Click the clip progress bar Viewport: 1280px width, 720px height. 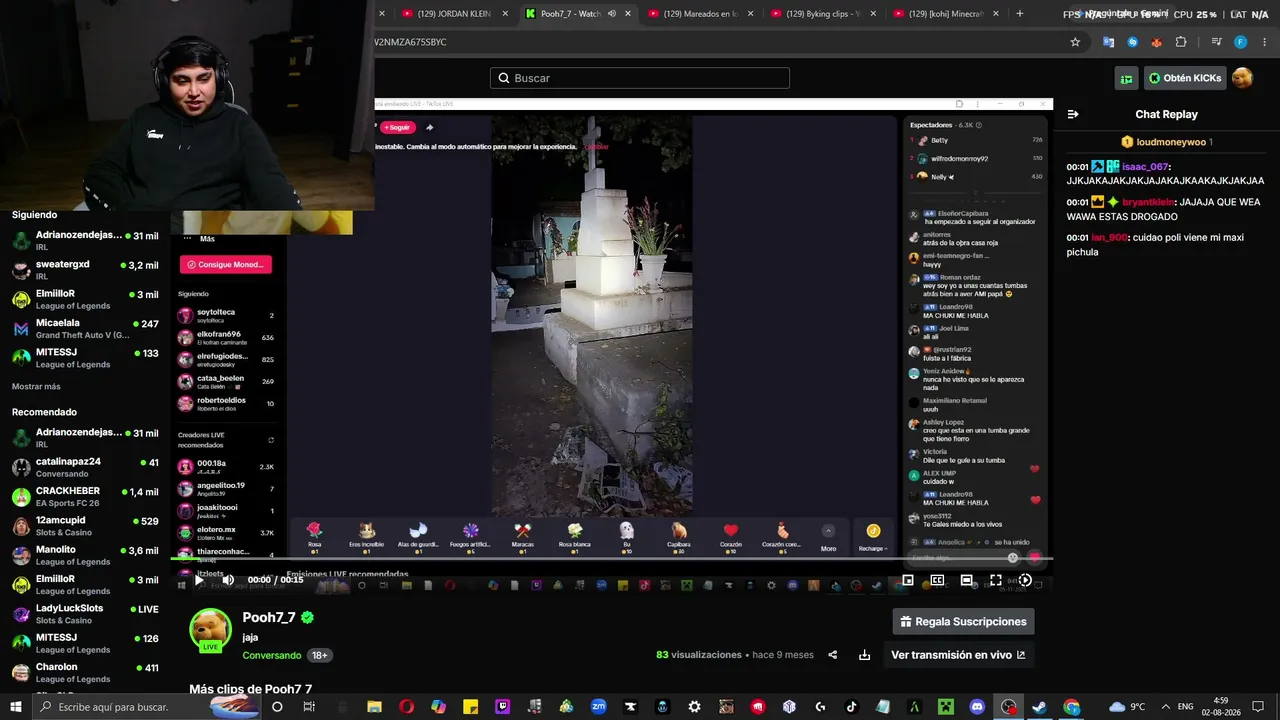pyautogui.click(x=611, y=560)
